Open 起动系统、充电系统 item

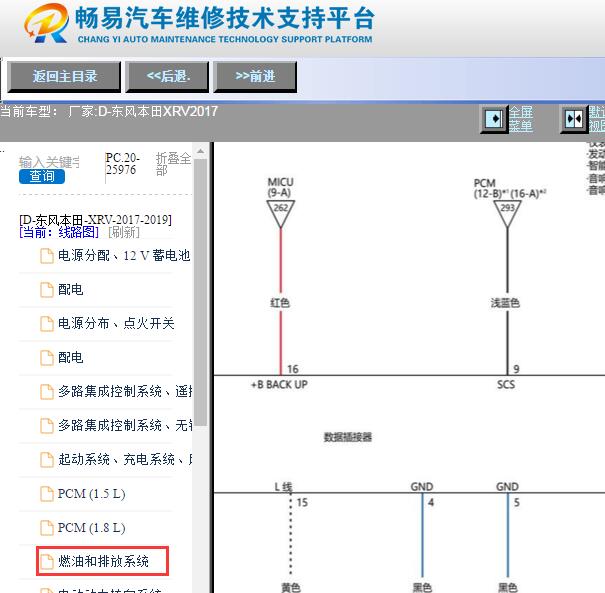tap(125, 459)
